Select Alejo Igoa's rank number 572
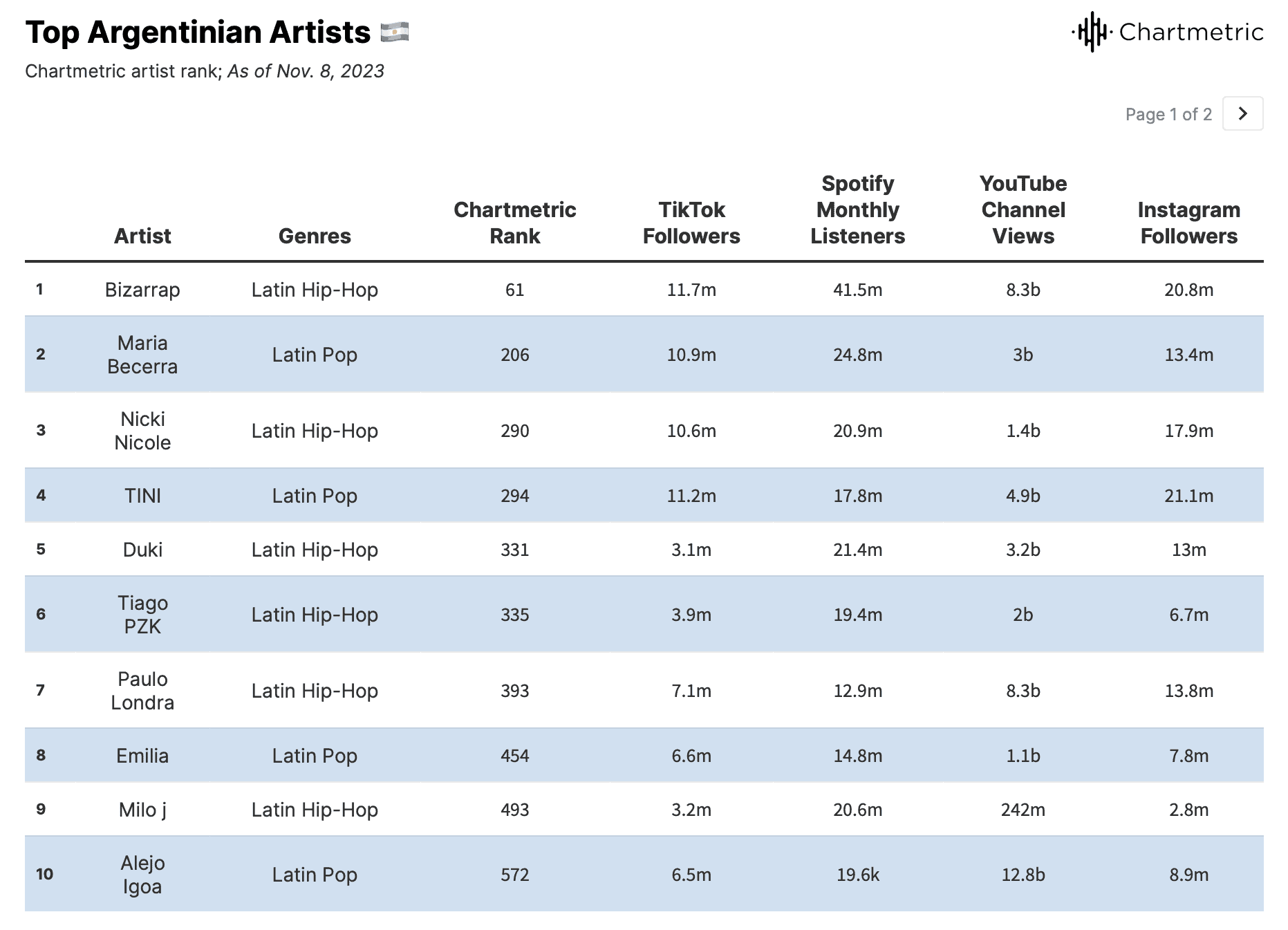The image size is (1288, 930). point(515,873)
